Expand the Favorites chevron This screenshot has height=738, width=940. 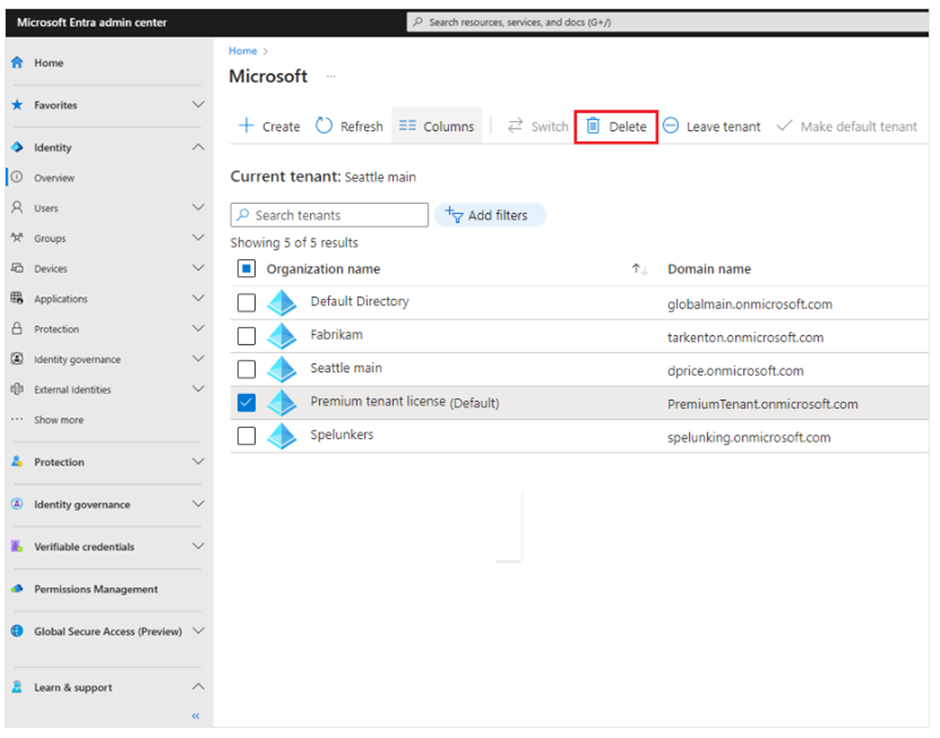[198, 104]
